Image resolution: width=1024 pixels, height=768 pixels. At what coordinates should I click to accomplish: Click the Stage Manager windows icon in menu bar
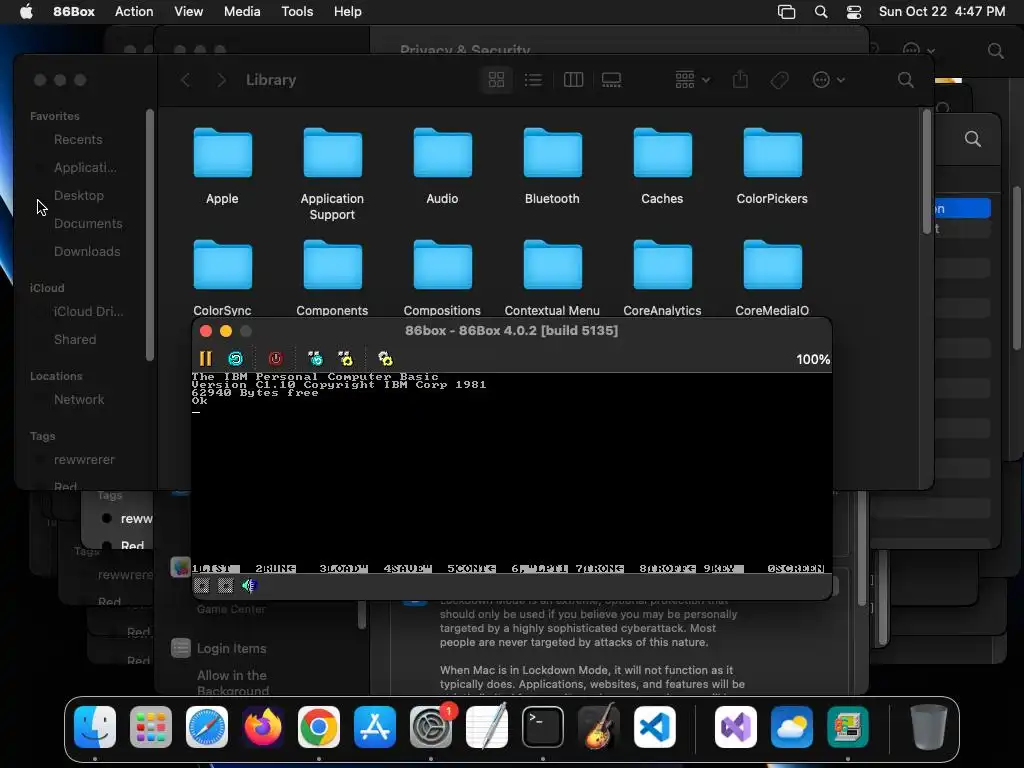click(x=786, y=12)
